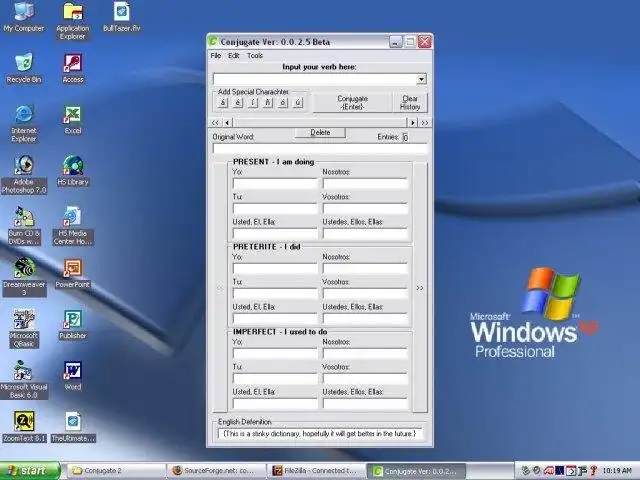Go to next tense page with >> side button
Image resolution: width=640 pixels, height=480 pixels.
(420, 288)
